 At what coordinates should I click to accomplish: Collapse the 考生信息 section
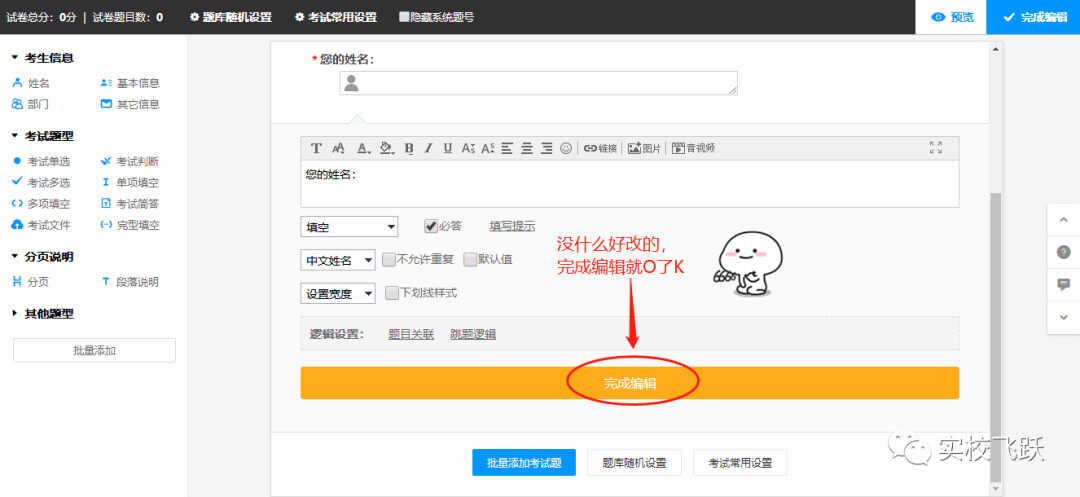(x=43, y=59)
